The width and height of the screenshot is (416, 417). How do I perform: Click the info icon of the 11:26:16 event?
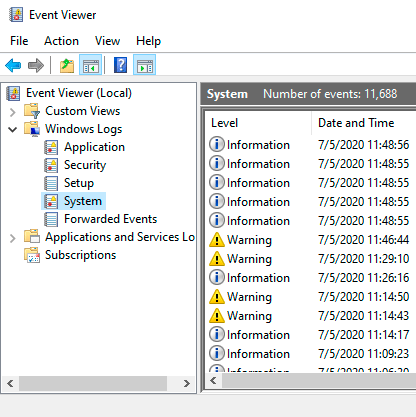click(217, 277)
